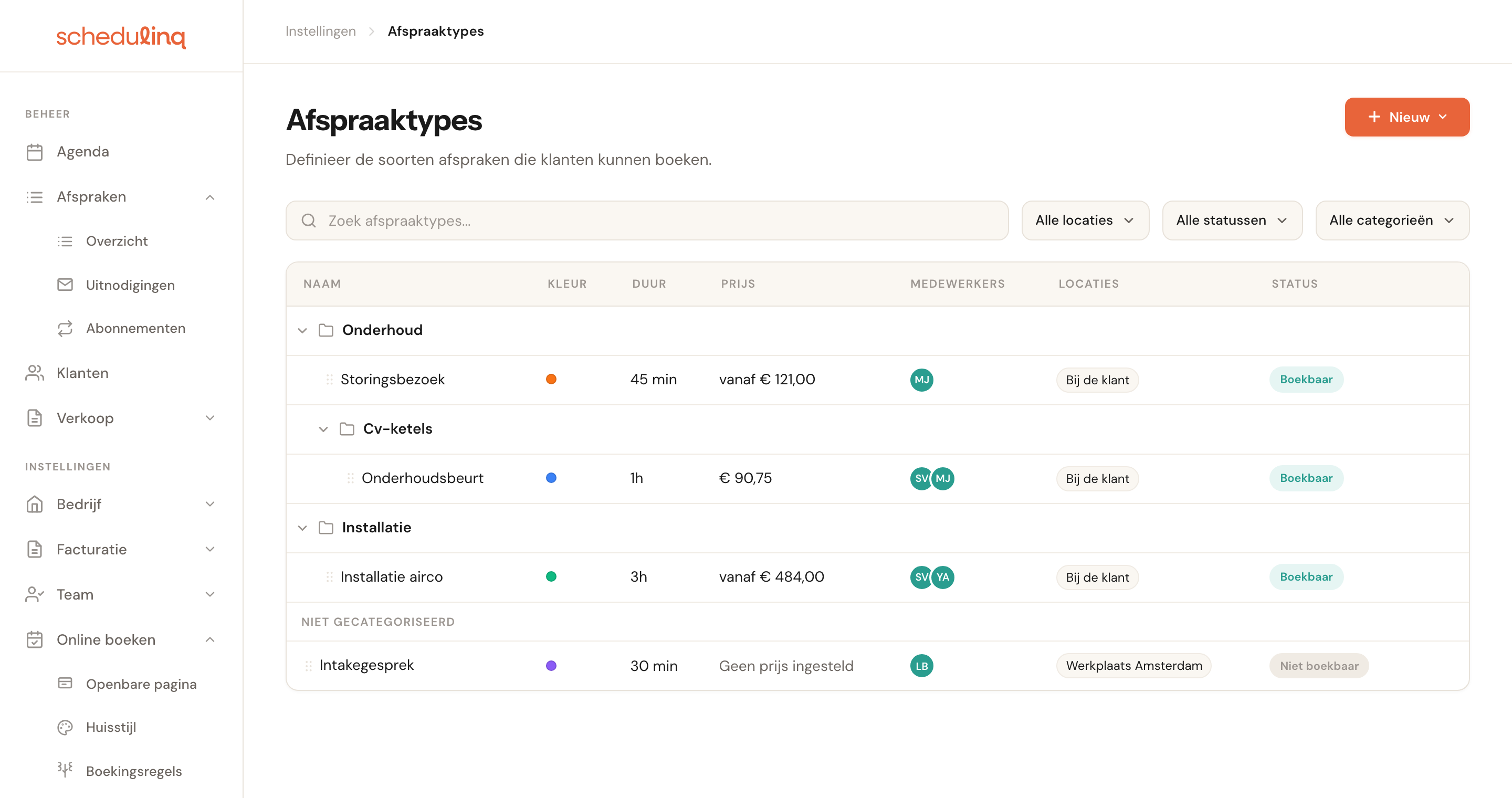Click the Nieuw button

[x=1407, y=118]
